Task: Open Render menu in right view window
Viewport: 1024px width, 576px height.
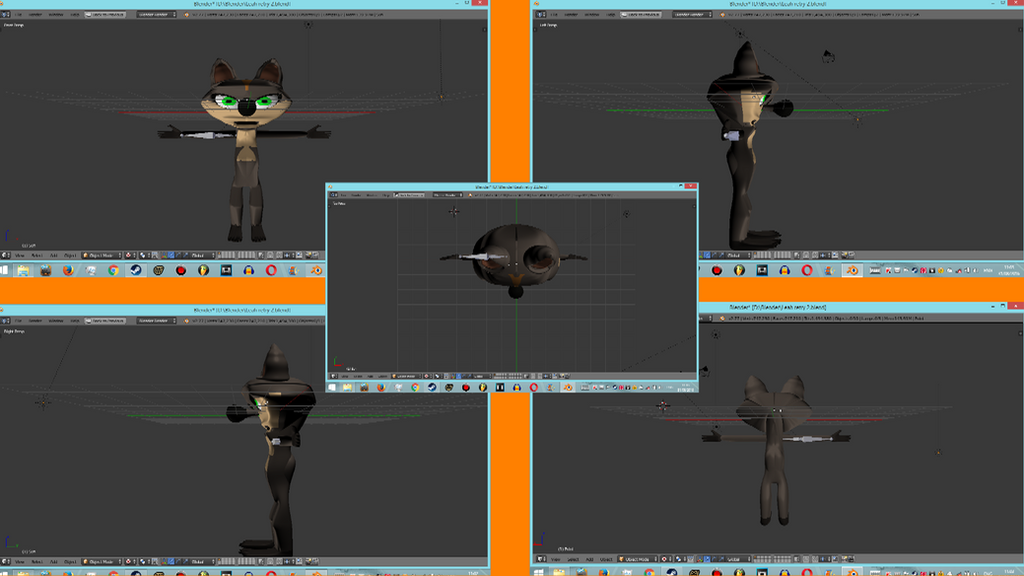Action: pos(35,321)
